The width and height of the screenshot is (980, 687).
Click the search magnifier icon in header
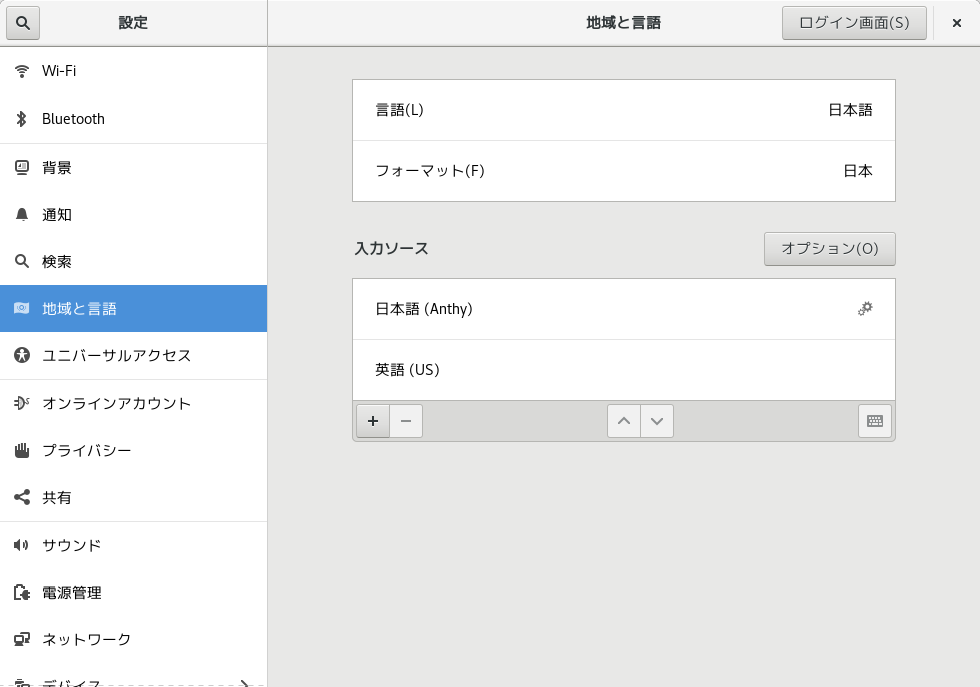point(23,23)
